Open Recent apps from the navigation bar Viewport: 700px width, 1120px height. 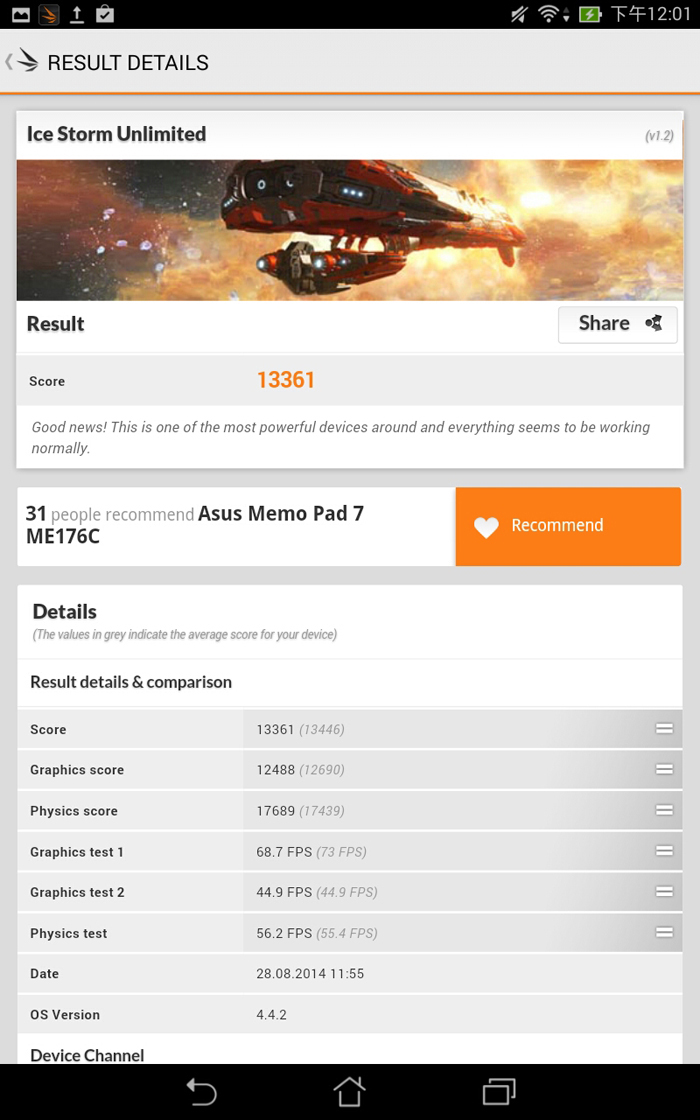(x=498, y=1092)
